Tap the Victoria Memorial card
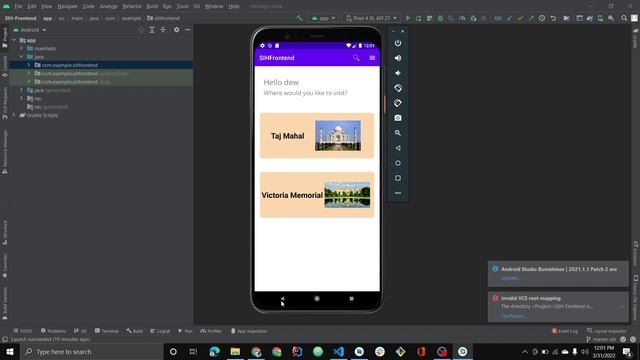 317,195
